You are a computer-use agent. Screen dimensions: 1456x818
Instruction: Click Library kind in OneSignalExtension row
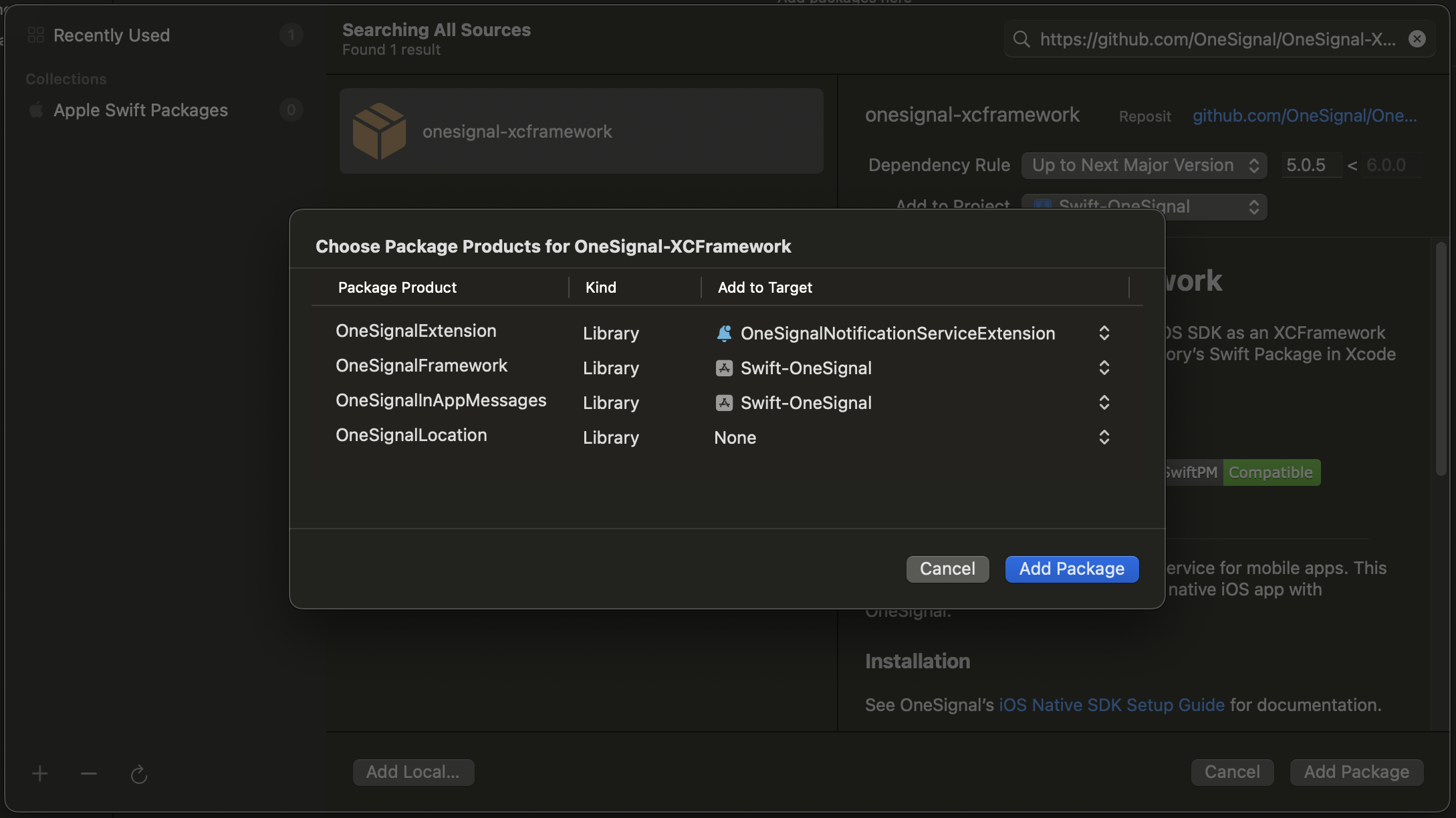610,333
